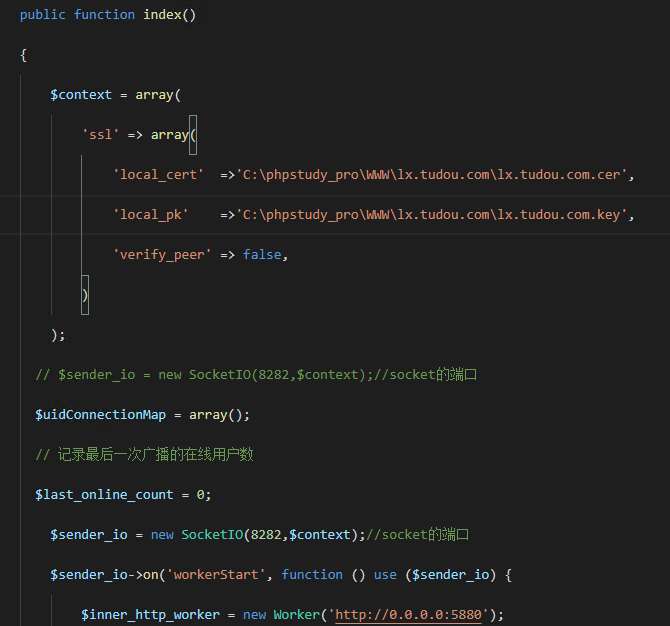Viewport: 670px width, 626px height.
Task: Open the http://0.0.0.0:5880 link
Action: [x=408, y=615]
